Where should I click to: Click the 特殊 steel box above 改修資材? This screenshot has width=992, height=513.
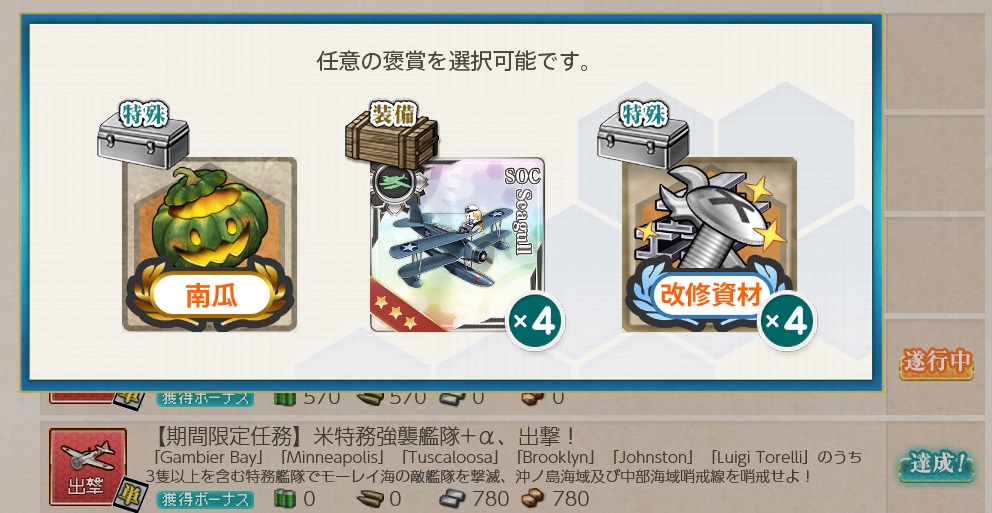tap(643, 137)
